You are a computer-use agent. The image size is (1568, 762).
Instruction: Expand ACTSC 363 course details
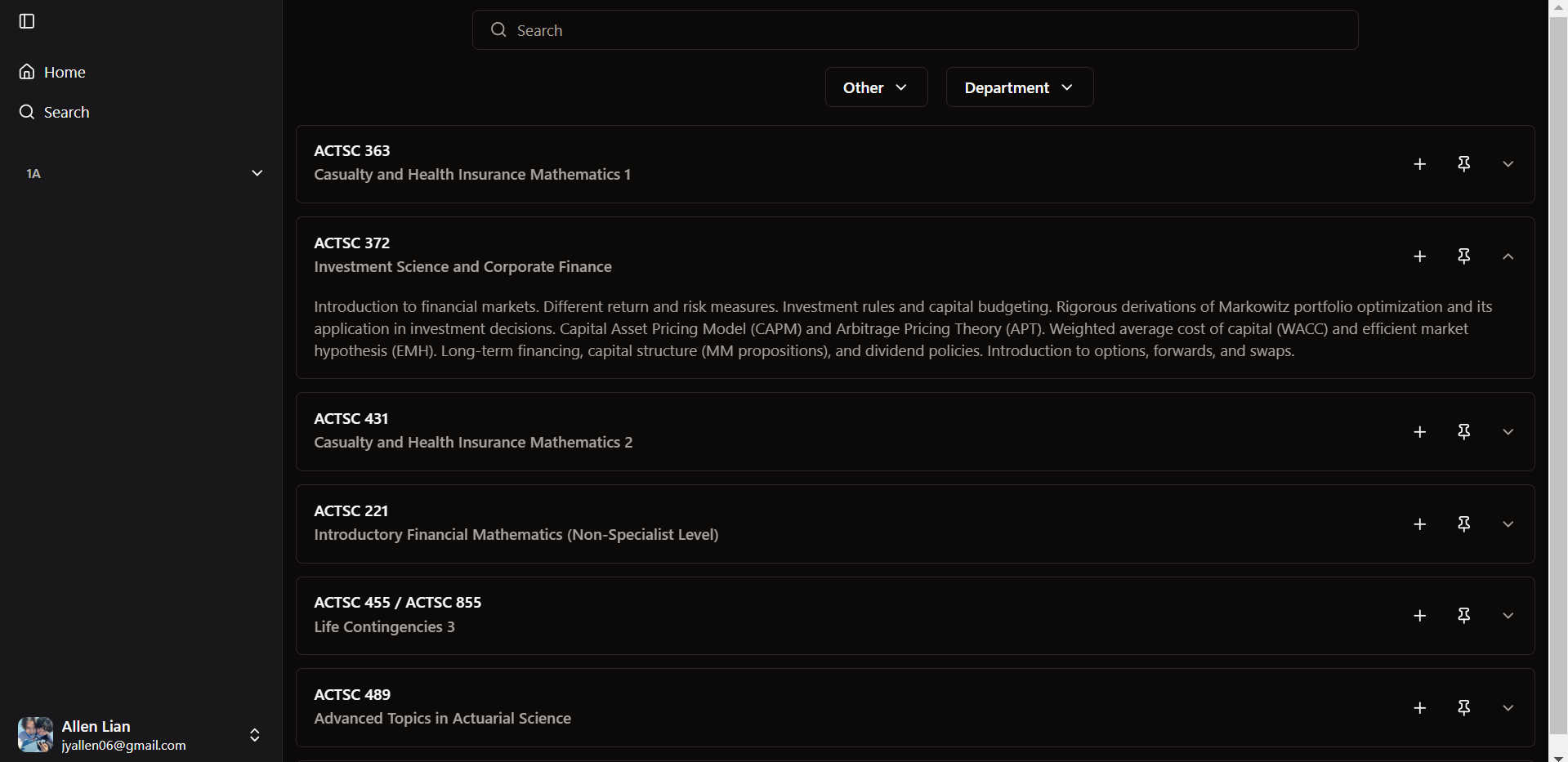tap(1508, 164)
